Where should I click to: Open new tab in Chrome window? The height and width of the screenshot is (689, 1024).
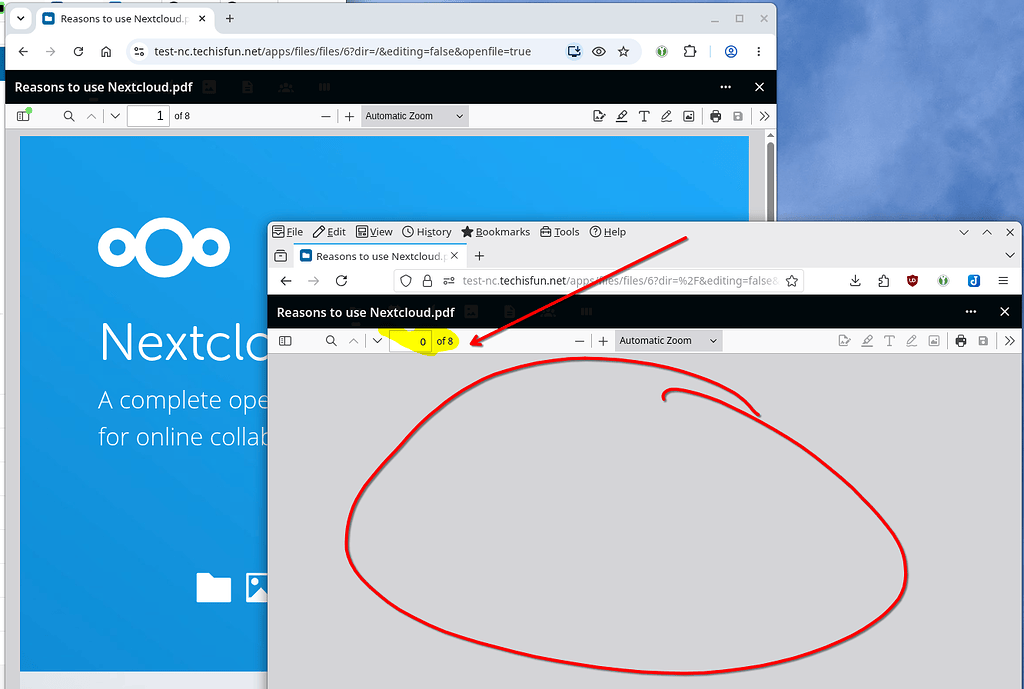(229, 18)
